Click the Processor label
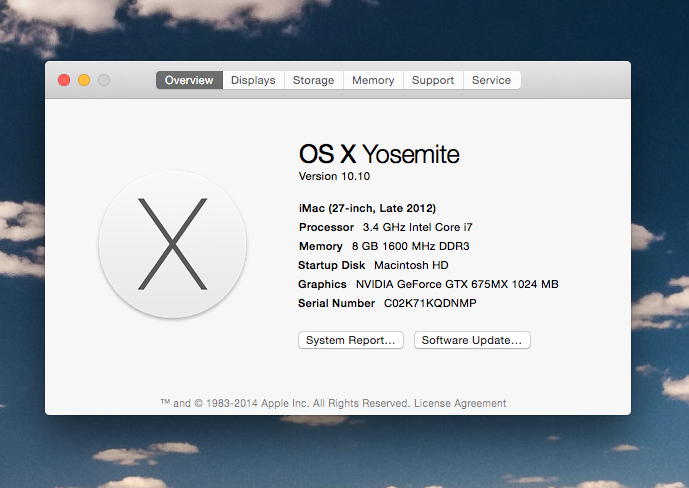The width and height of the screenshot is (689, 488). pos(326,227)
